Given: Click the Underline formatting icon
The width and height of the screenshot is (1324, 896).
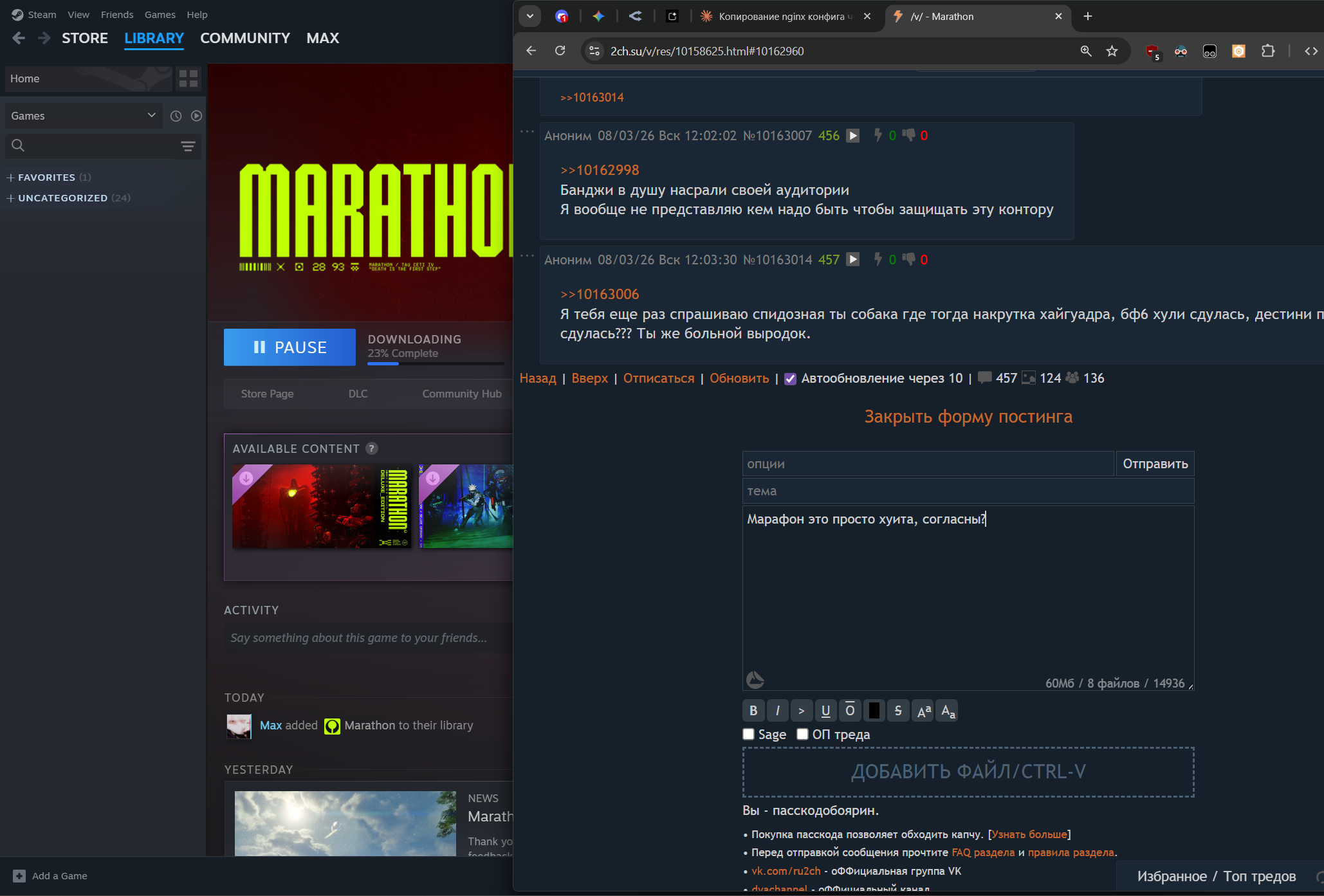Looking at the screenshot, I should (825, 711).
